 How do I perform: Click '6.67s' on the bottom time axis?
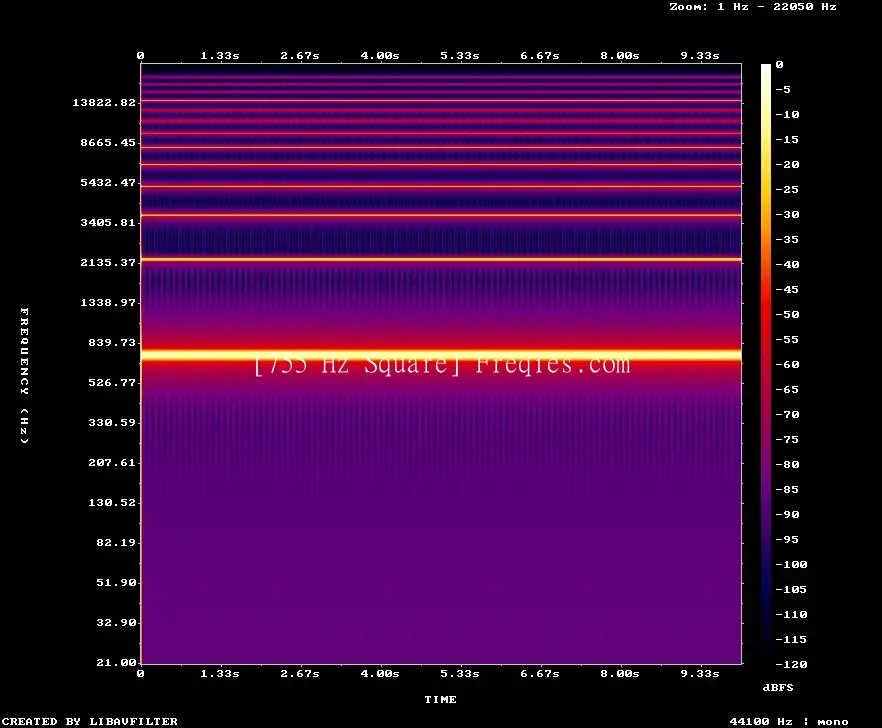(539, 673)
